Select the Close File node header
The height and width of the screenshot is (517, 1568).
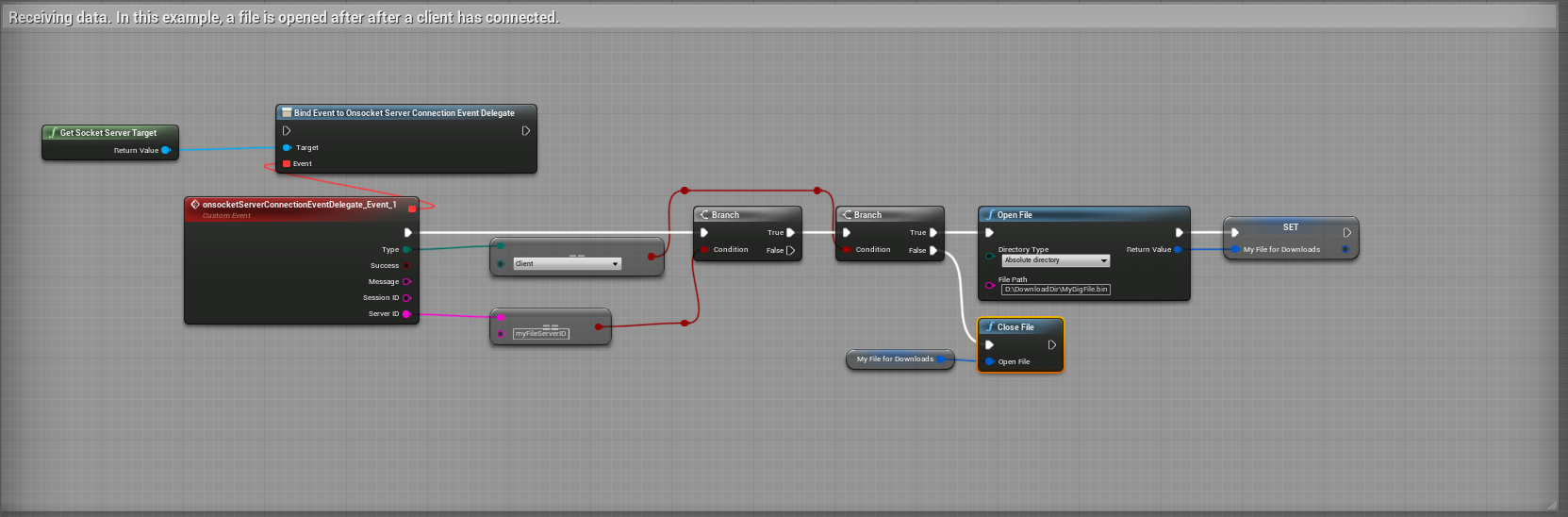1020,327
